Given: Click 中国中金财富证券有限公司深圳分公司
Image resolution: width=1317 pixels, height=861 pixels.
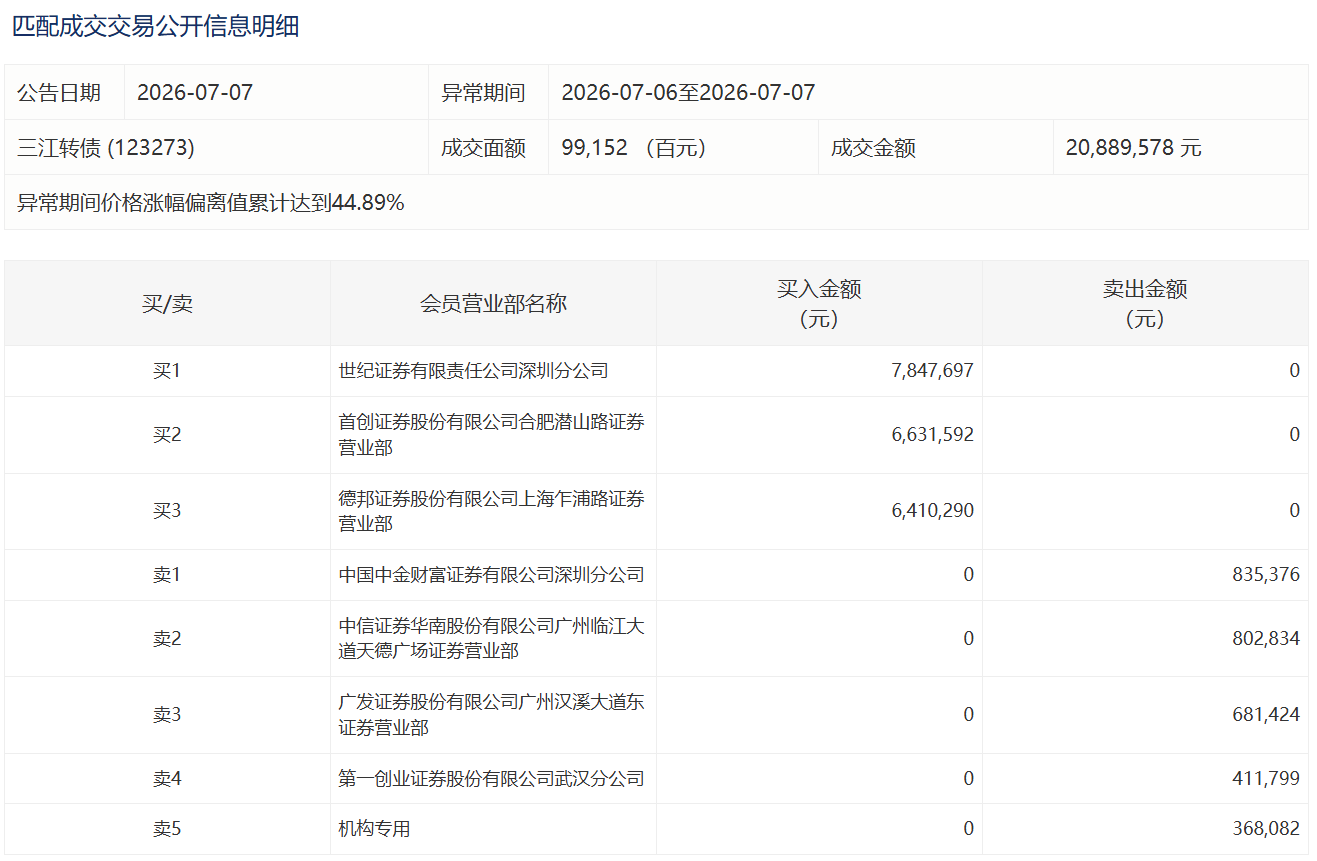Looking at the screenshot, I should tap(492, 575).
